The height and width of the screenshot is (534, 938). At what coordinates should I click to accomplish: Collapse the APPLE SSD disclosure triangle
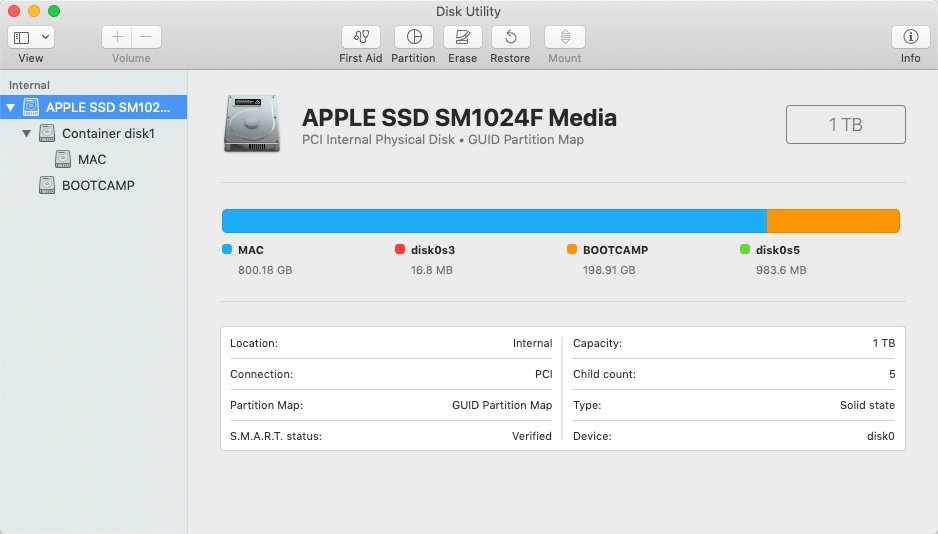pyautogui.click(x=11, y=107)
